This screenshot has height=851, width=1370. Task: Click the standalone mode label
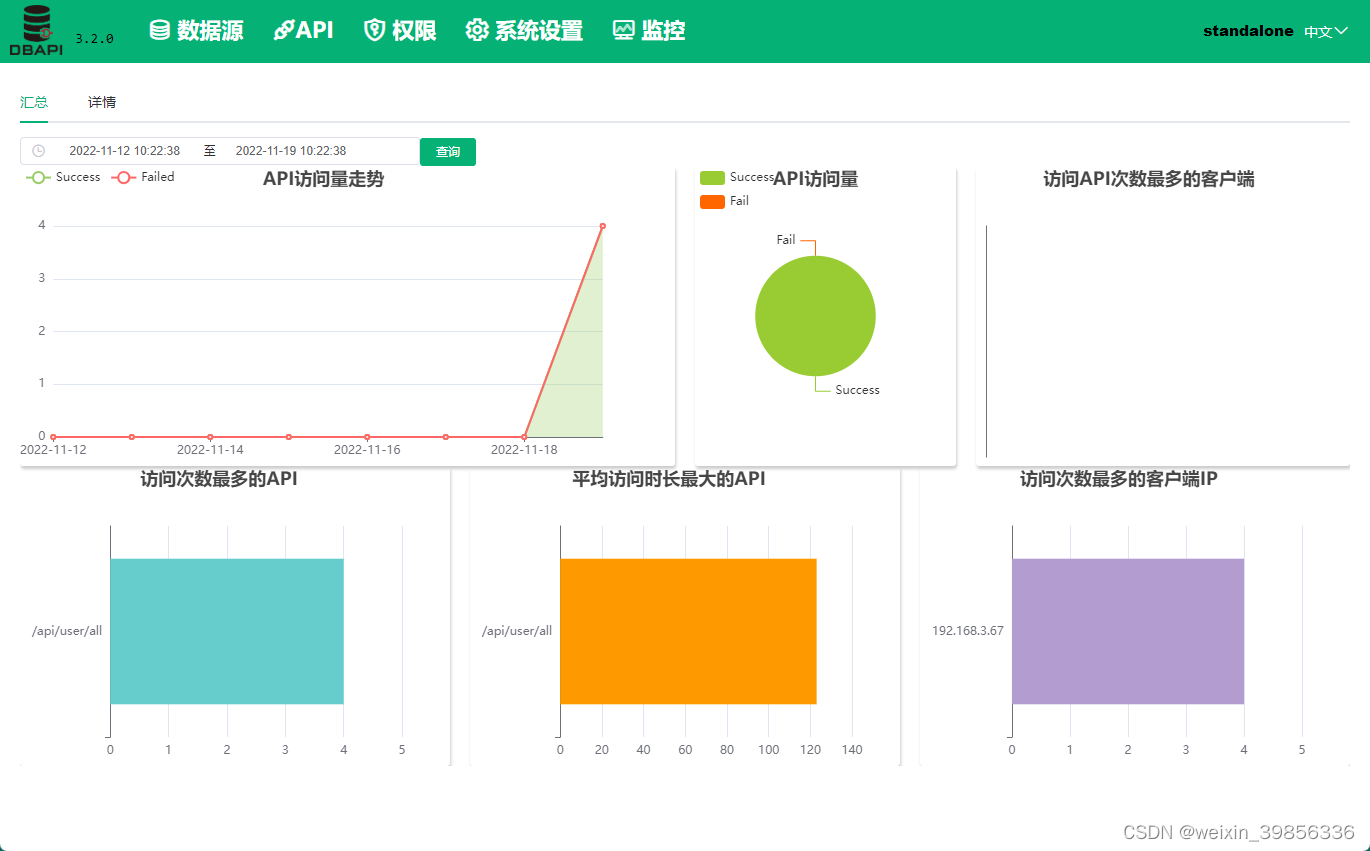[1248, 31]
